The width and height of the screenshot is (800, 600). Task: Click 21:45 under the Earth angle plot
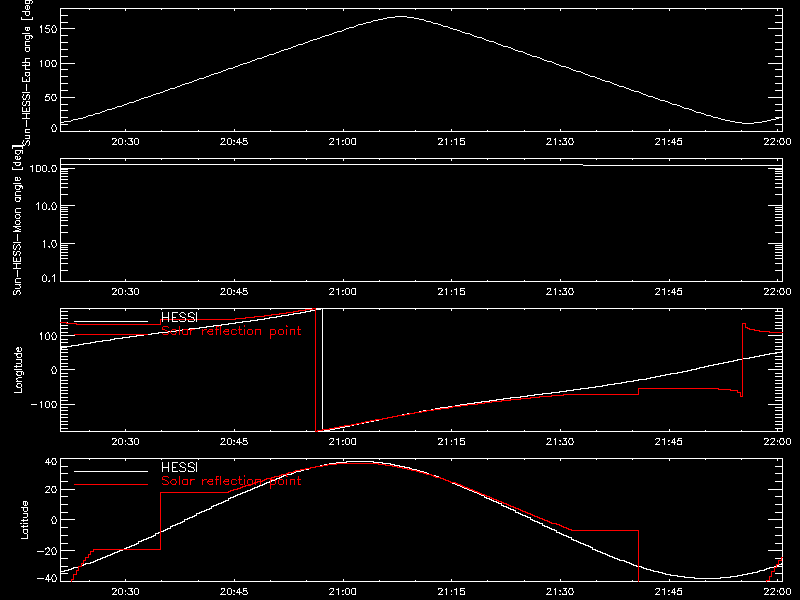tap(669, 141)
